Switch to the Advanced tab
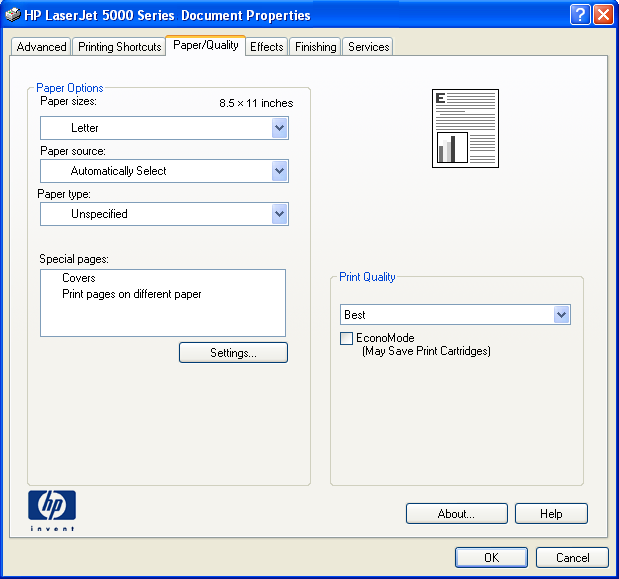The image size is (619, 579). click(41, 47)
